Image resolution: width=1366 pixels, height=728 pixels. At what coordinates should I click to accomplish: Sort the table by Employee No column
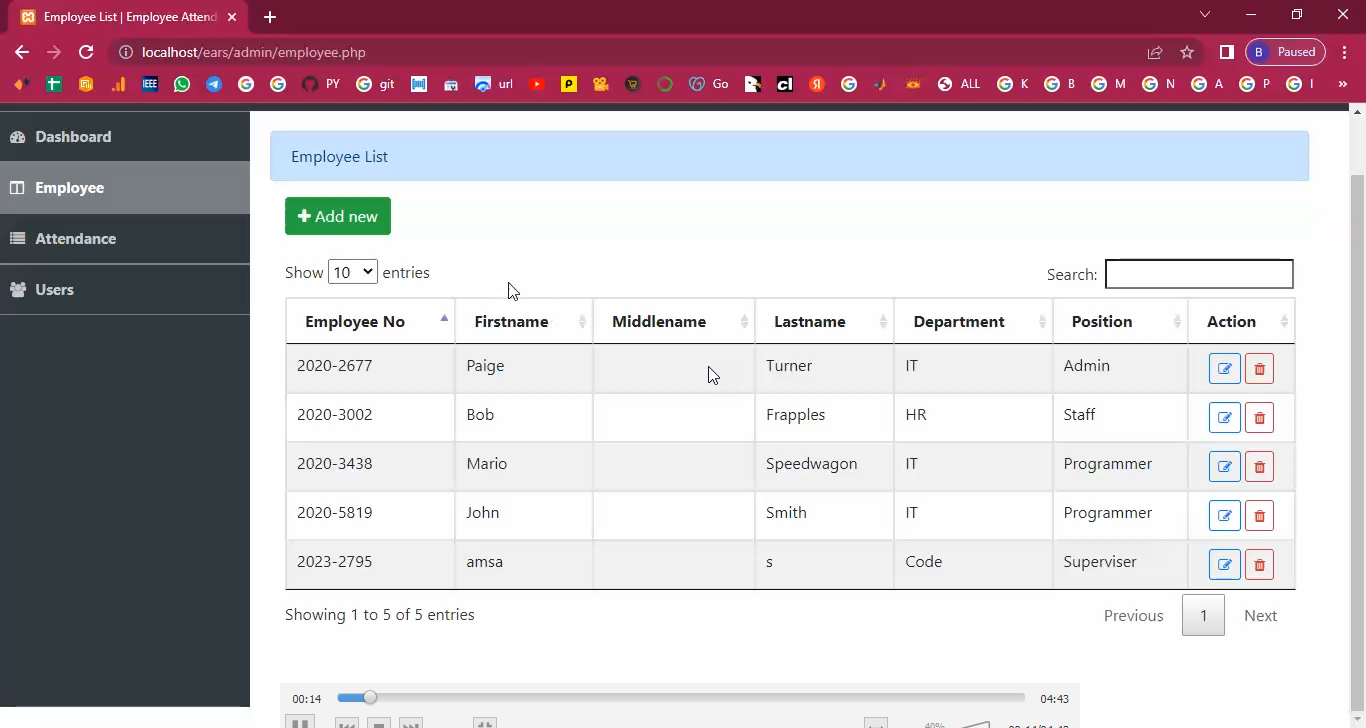(x=369, y=322)
